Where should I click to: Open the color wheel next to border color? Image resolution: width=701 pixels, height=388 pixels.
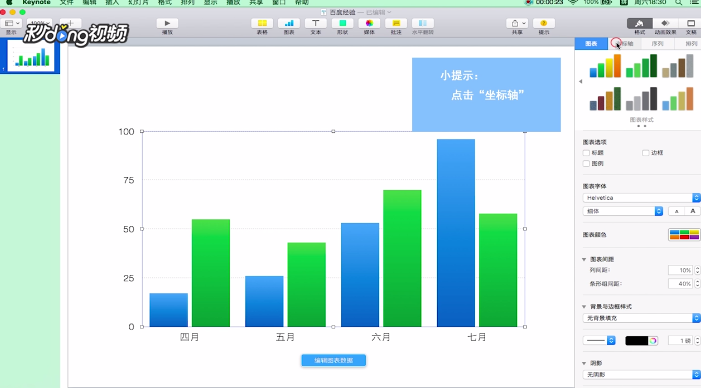click(x=653, y=341)
